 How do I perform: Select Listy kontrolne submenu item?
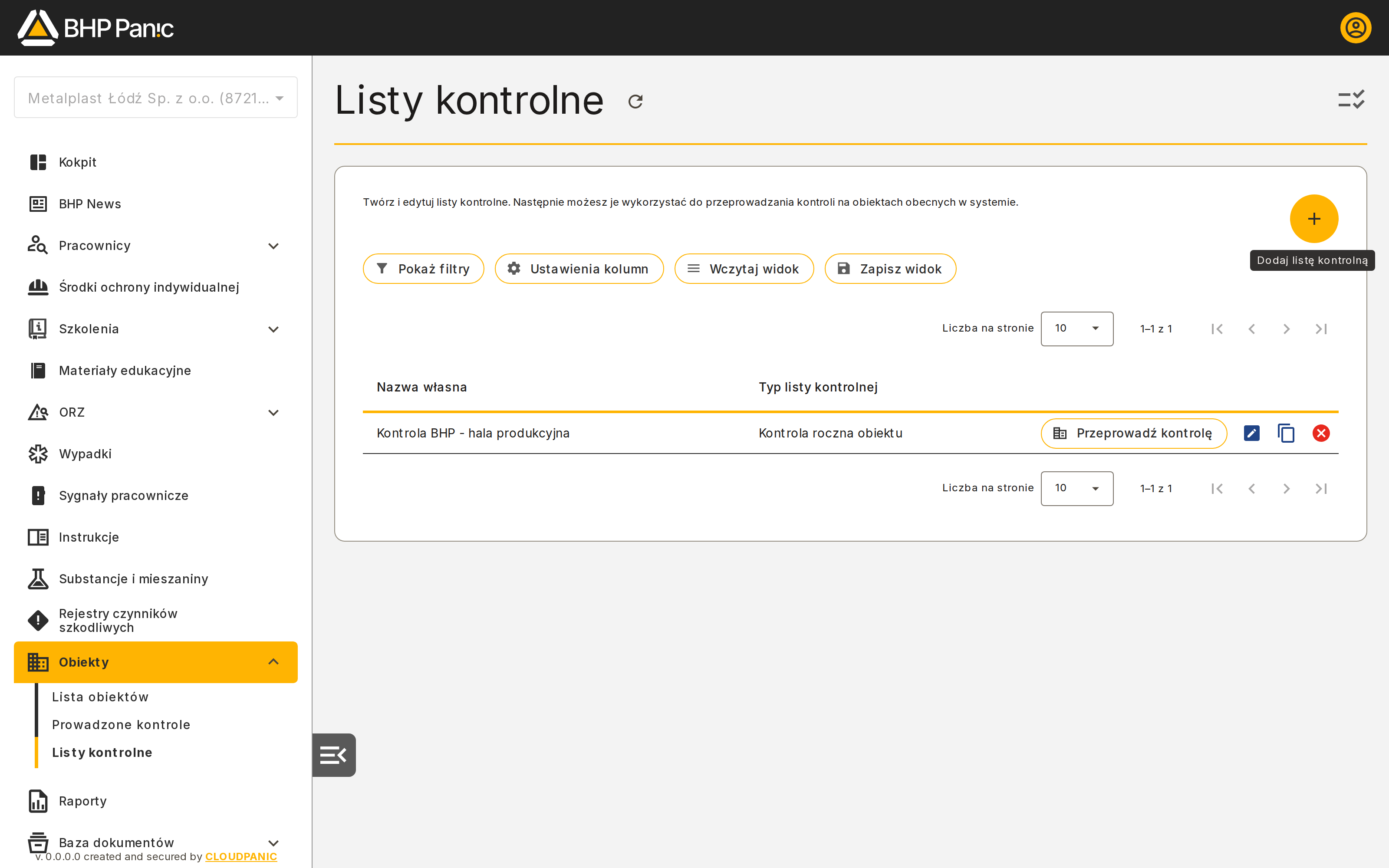coord(102,753)
